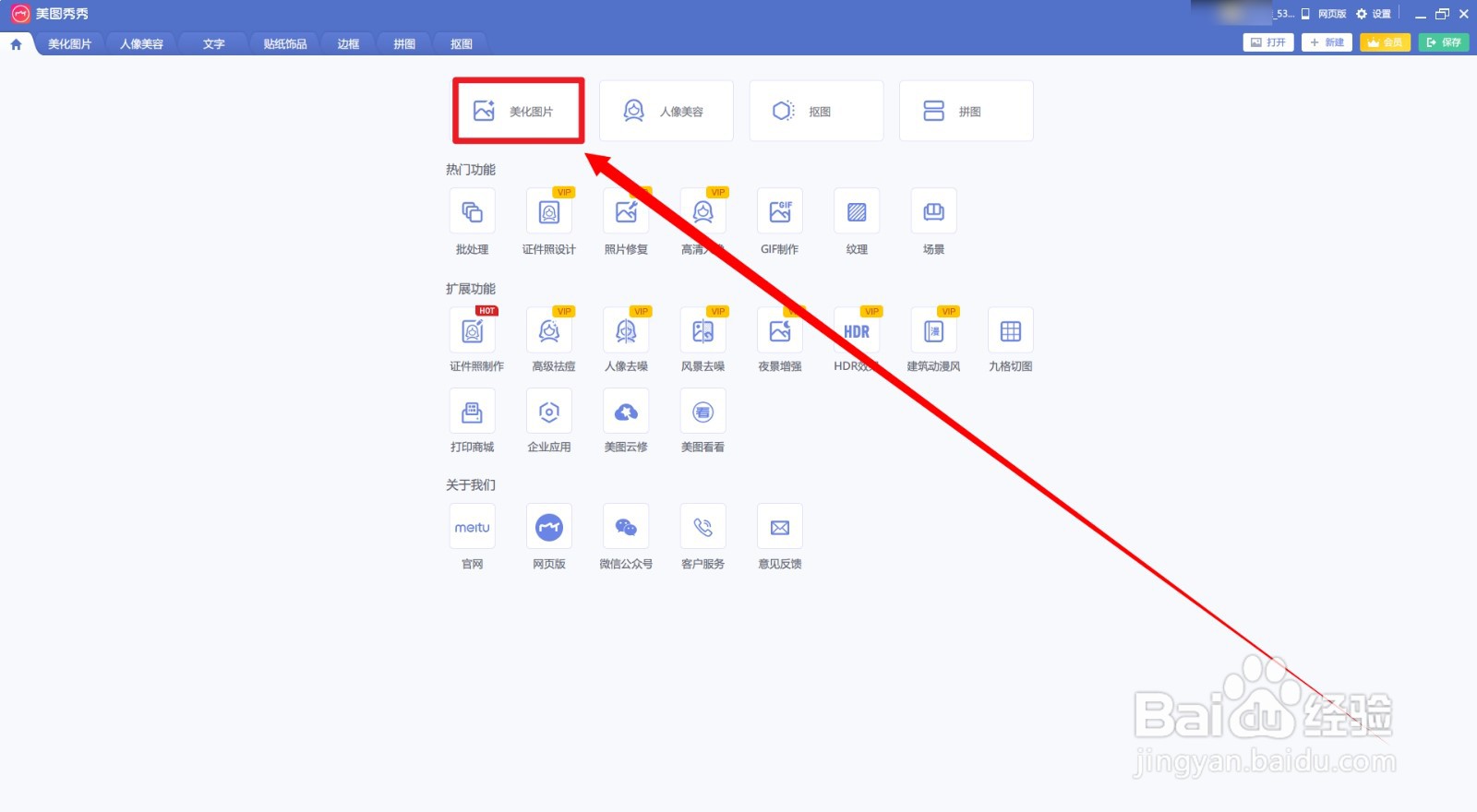Viewport: 1477px width, 812px height.
Task: Click the 美化图片 large card button
Action: (x=518, y=111)
